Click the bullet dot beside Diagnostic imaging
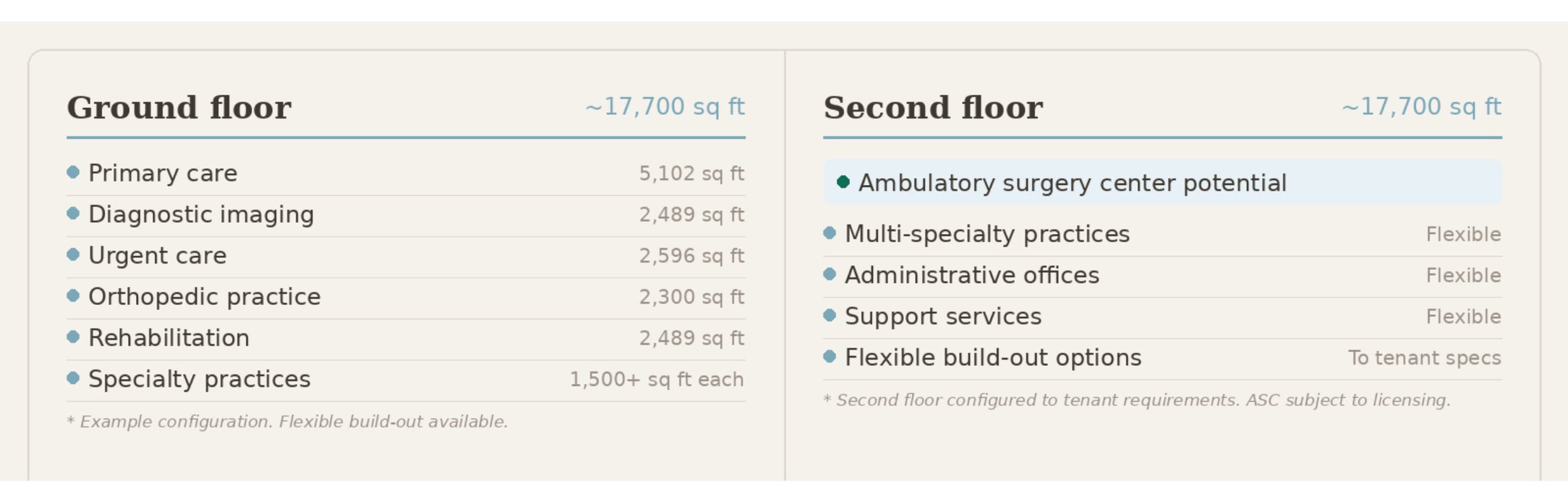 click(73, 213)
